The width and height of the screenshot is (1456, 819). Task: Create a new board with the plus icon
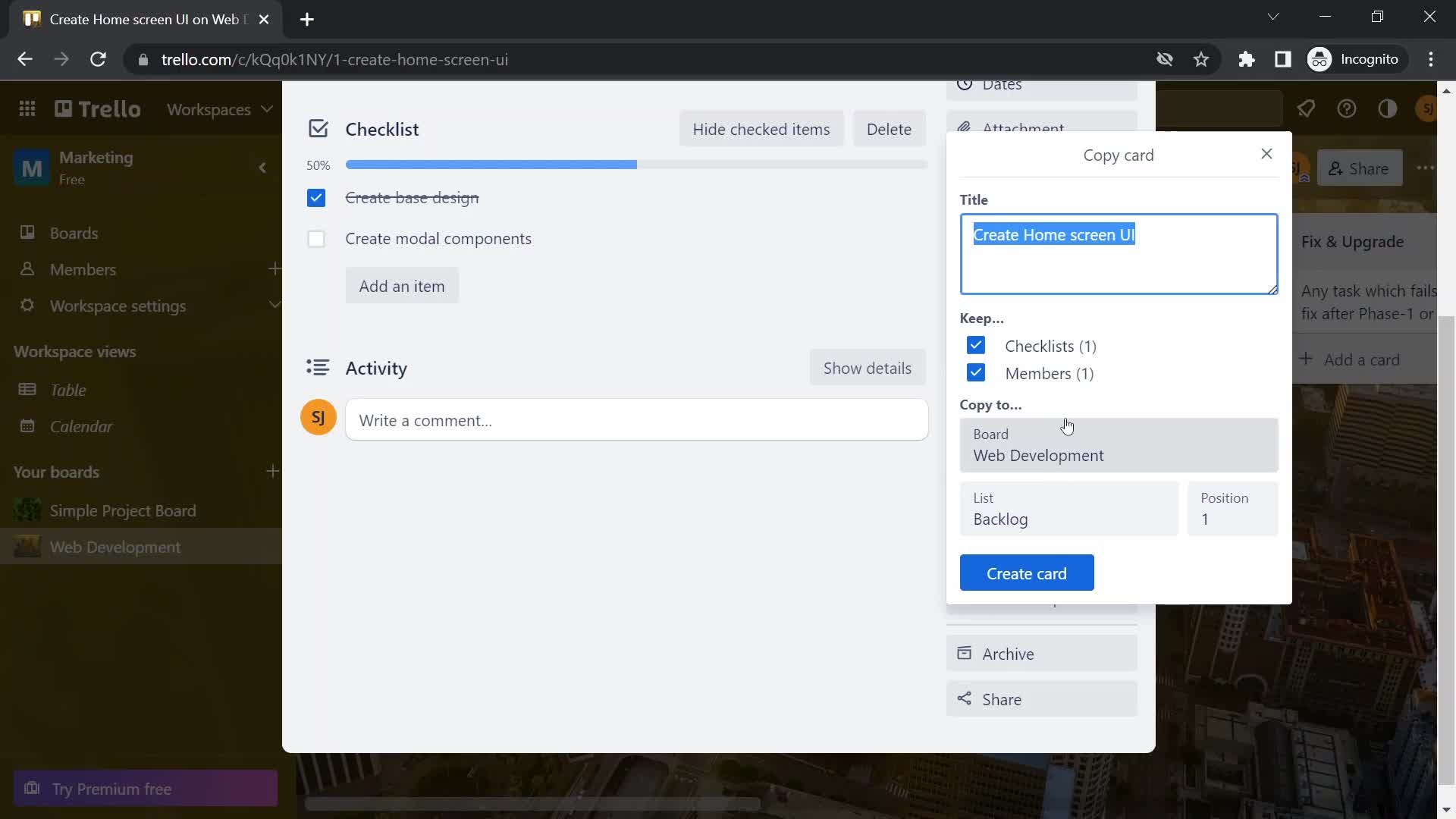273,472
